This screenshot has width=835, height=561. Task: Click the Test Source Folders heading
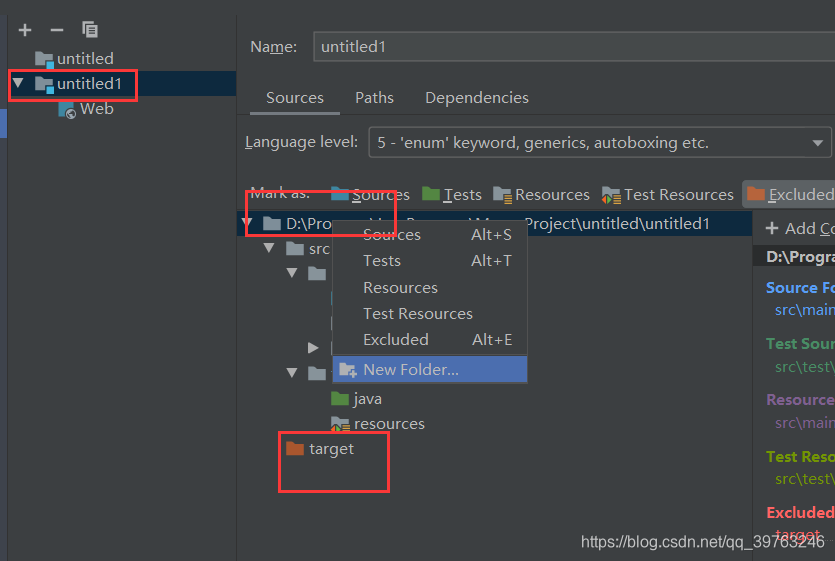coord(800,344)
